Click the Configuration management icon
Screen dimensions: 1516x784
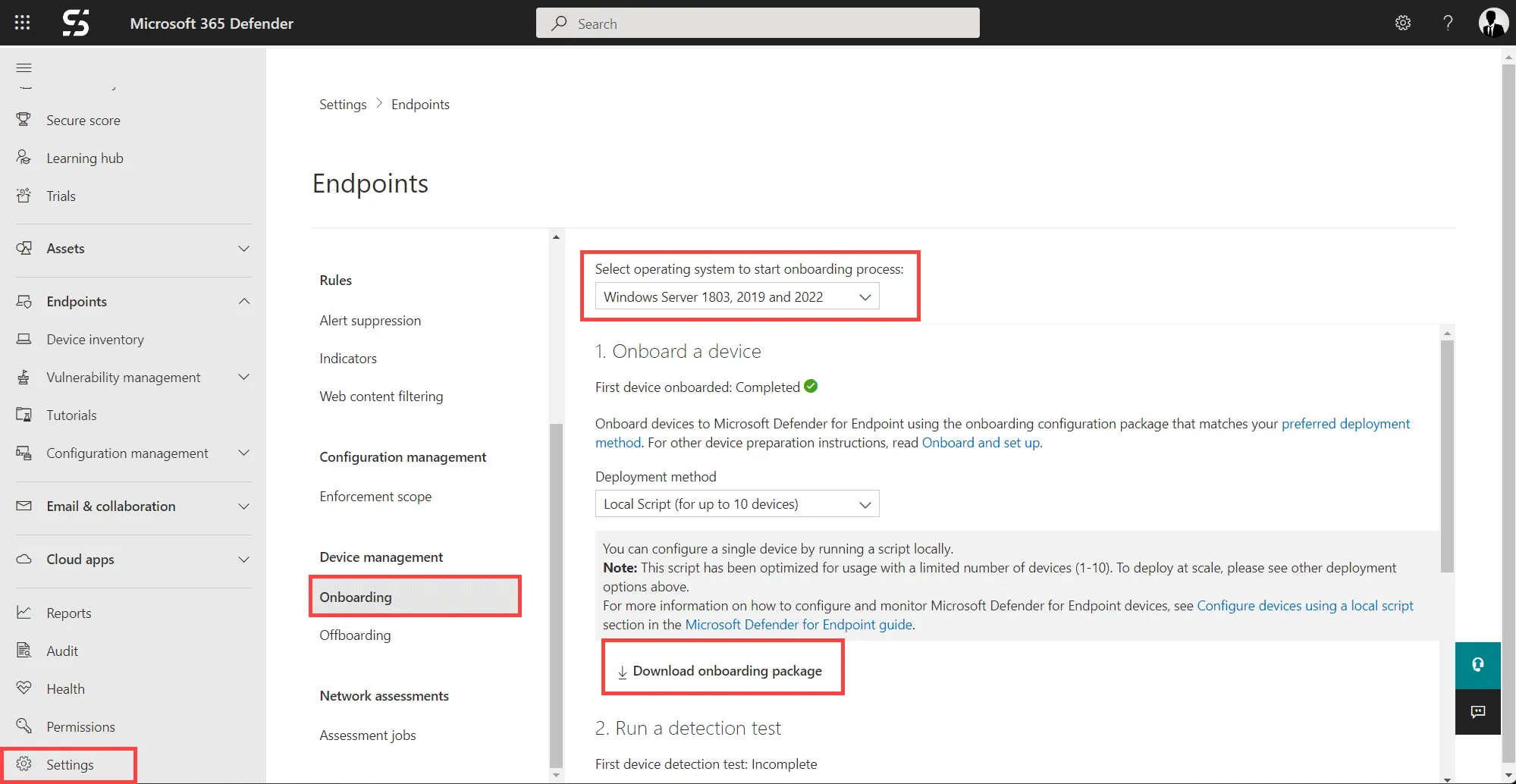(24, 453)
